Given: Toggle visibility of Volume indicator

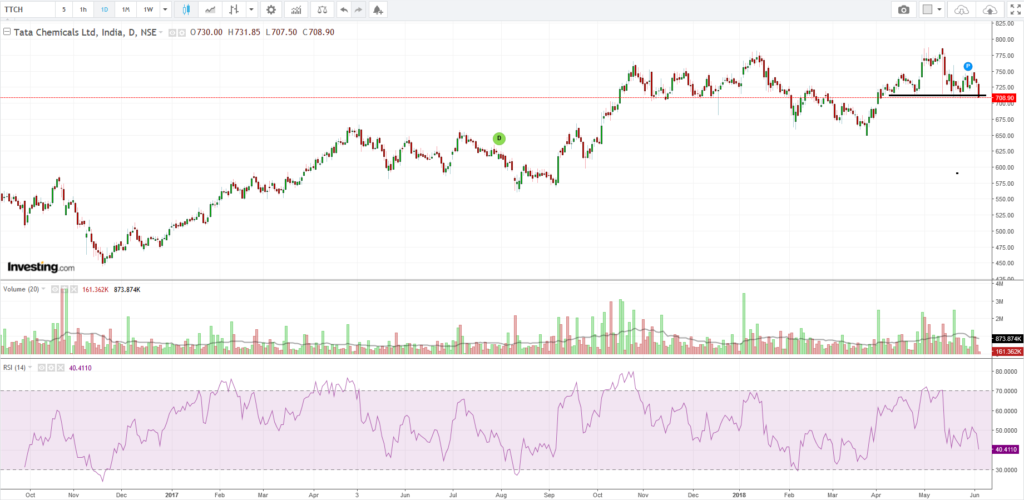Looking at the screenshot, I should tap(55, 289).
